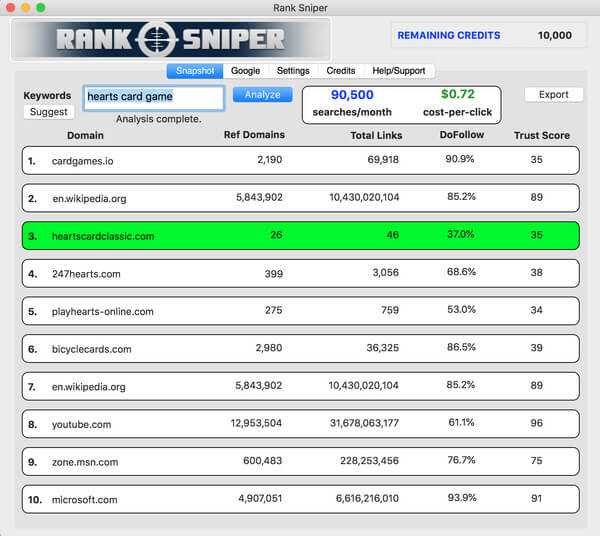Image resolution: width=600 pixels, height=536 pixels.
Task: Select the zone.msn.com domain
Action: point(85,462)
